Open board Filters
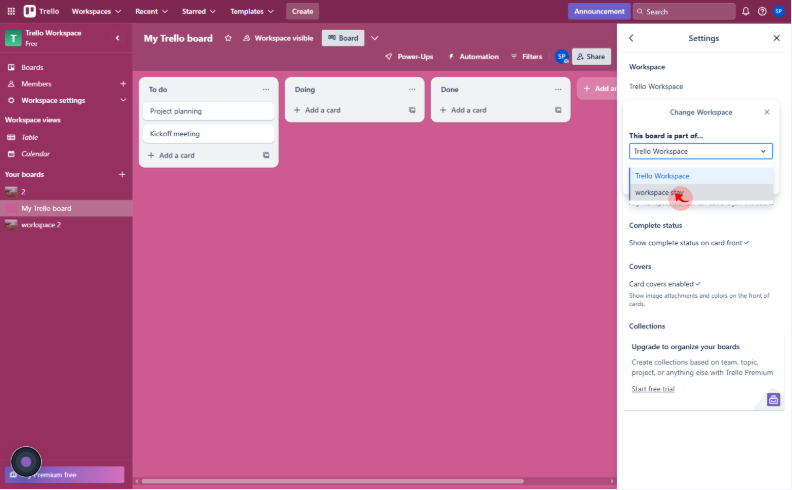The image size is (792, 490). (526, 57)
